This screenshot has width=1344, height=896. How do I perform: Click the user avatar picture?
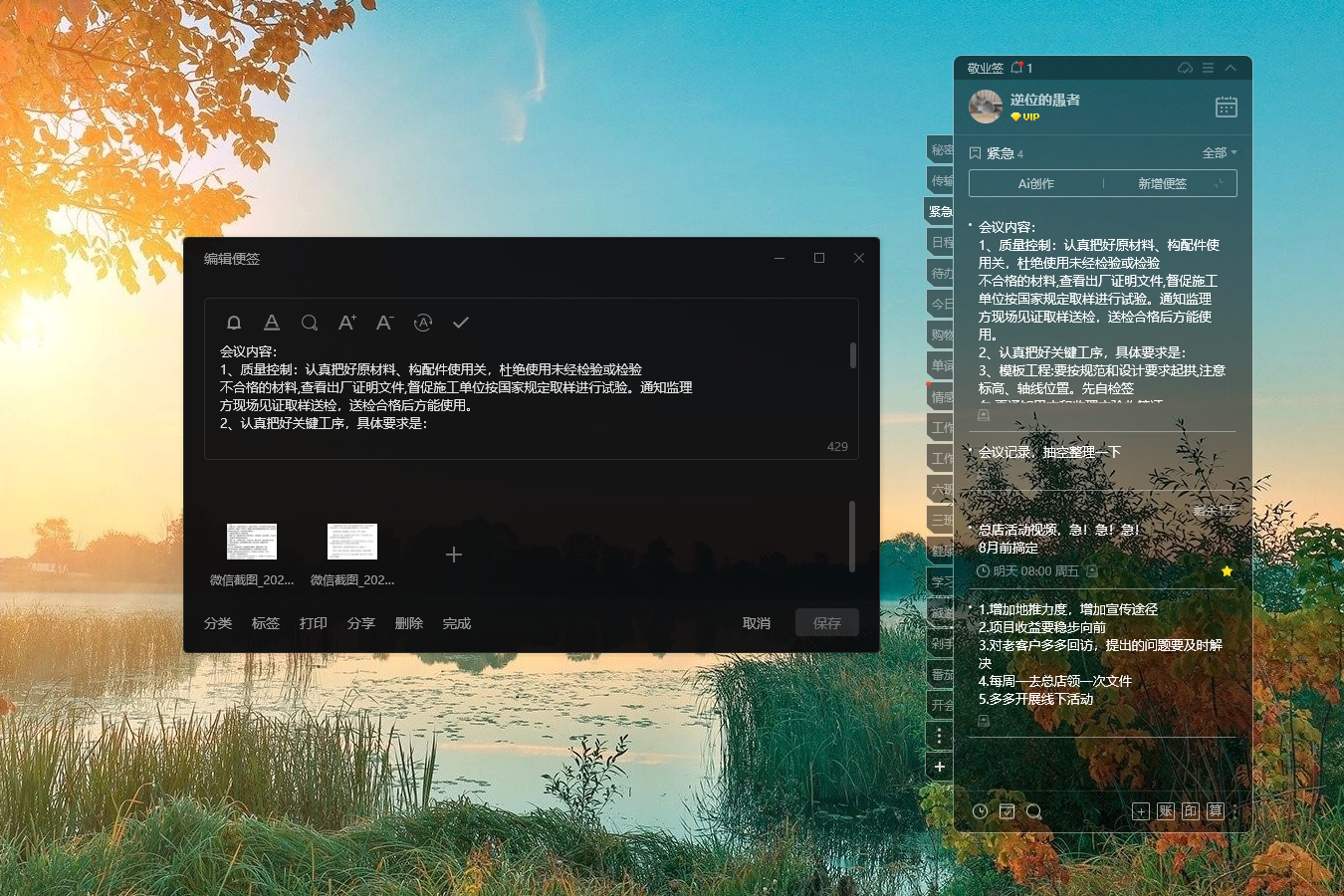(x=986, y=107)
